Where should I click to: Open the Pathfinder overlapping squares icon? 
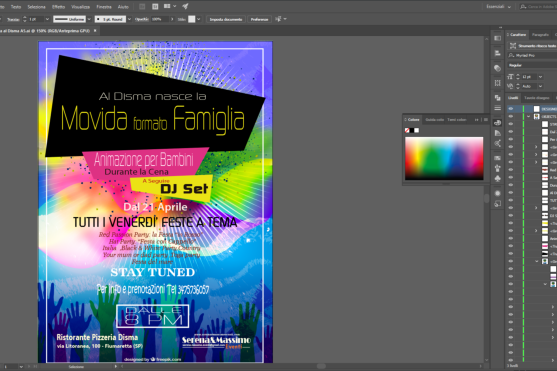click(x=498, y=97)
